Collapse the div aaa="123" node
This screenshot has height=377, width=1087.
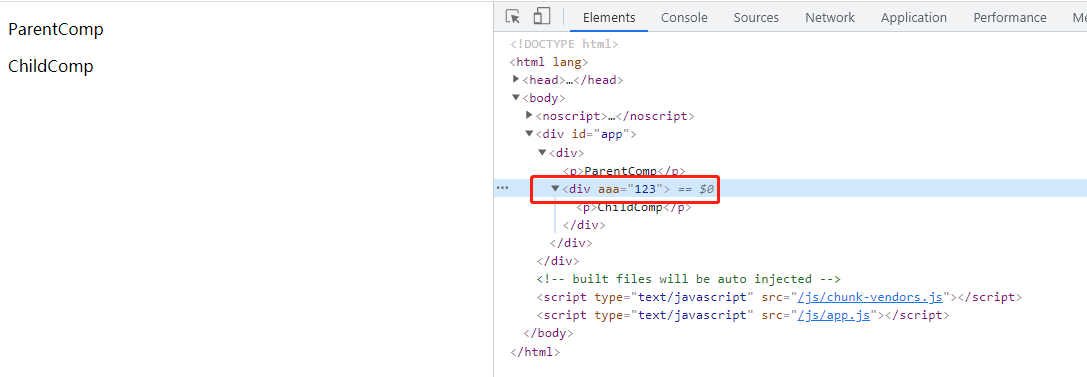(555, 188)
